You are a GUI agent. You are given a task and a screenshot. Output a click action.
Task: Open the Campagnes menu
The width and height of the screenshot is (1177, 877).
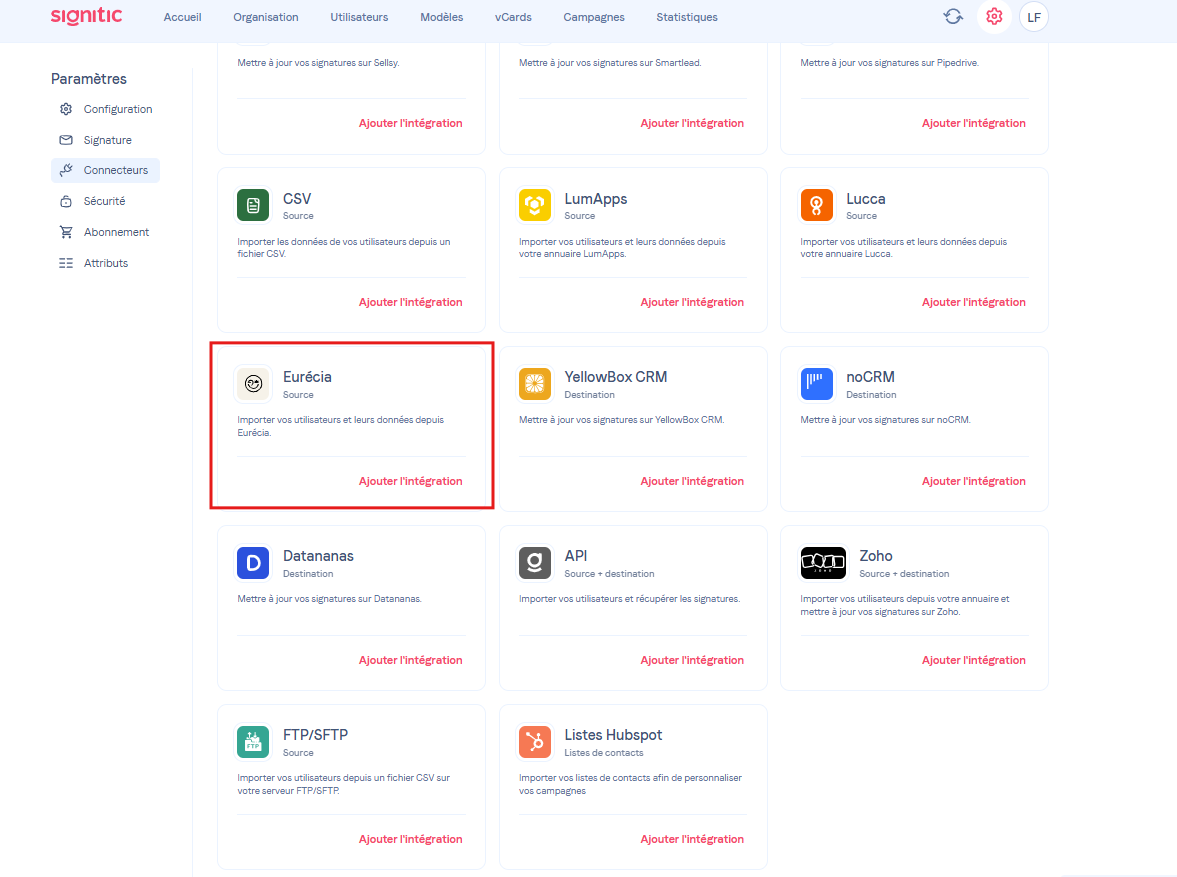click(594, 17)
